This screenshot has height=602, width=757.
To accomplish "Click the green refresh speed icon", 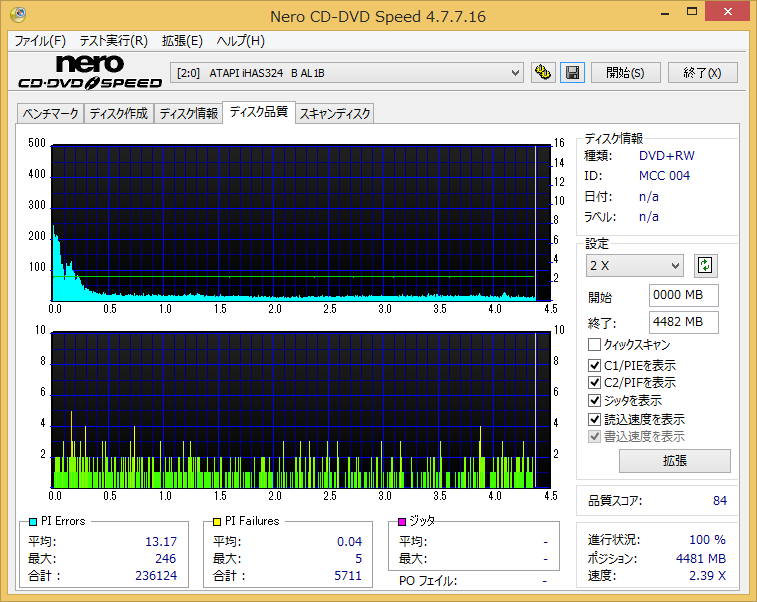I will pos(705,266).
